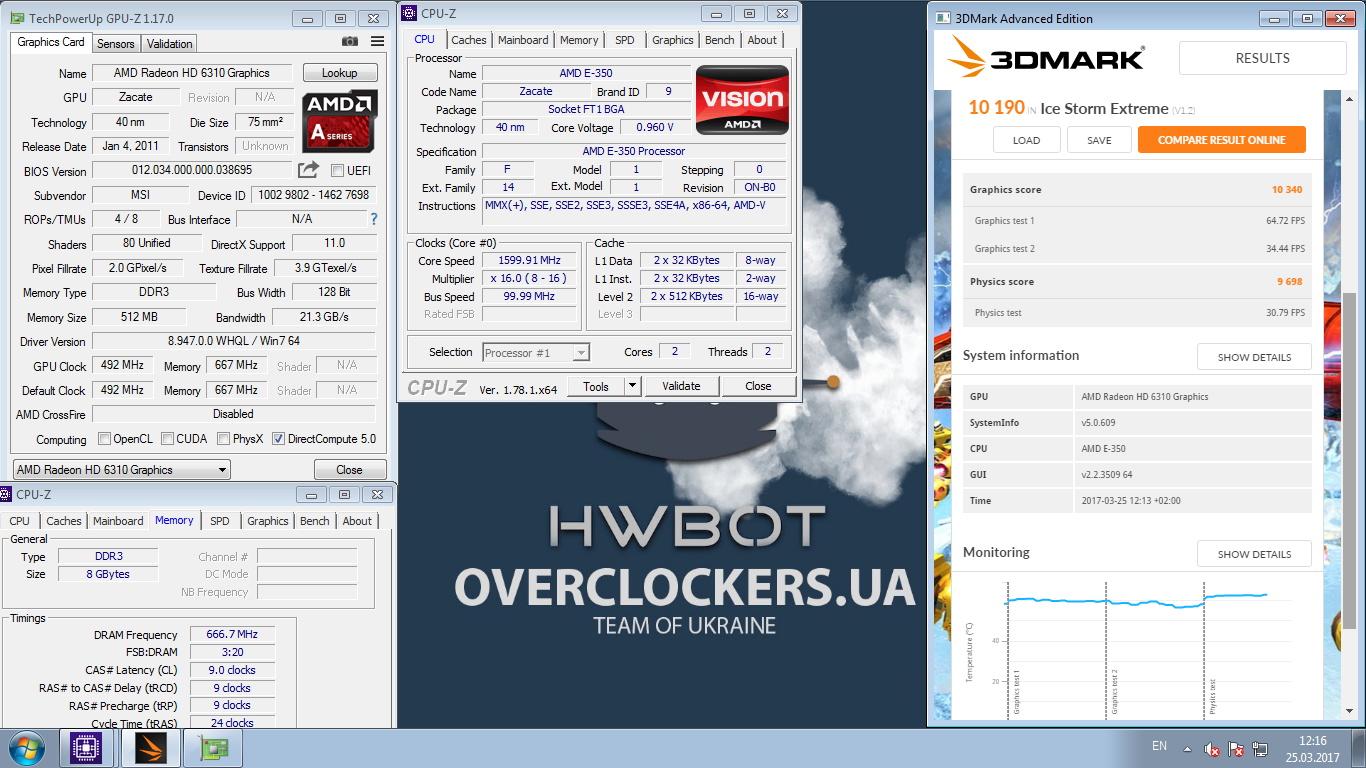Click the Lookup button in GPU-Z

[339, 73]
